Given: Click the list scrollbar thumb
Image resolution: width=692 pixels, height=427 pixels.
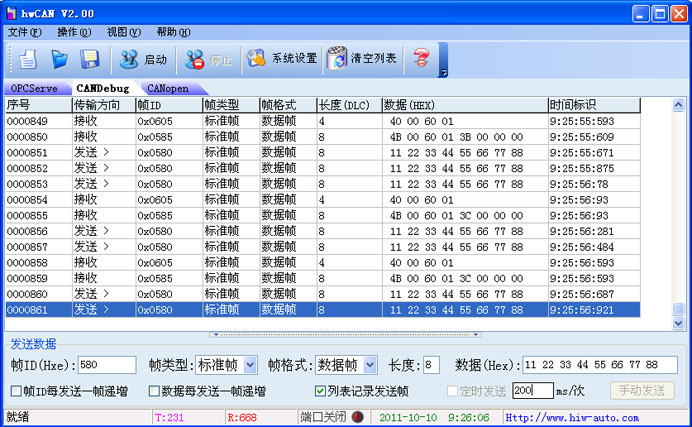Looking at the screenshot, I should point(678,309).
